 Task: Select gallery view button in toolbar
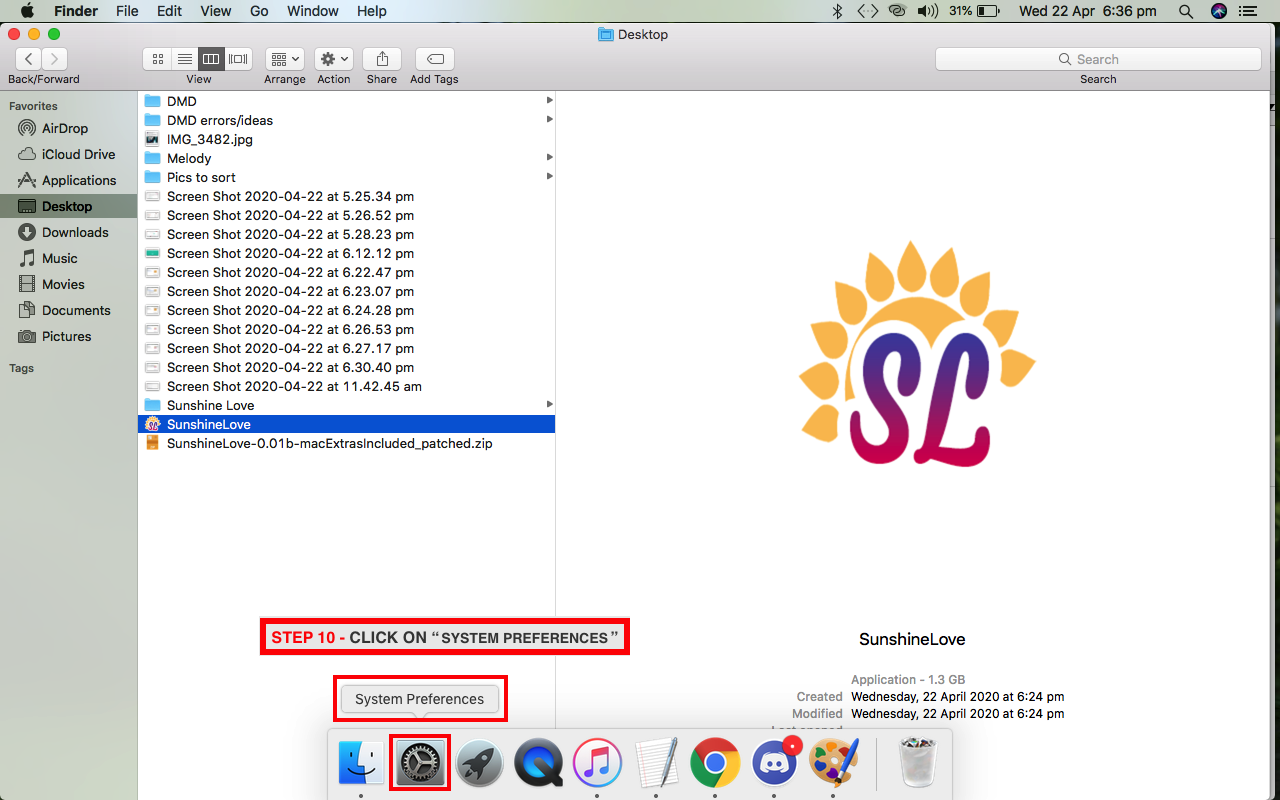point(238,59)
